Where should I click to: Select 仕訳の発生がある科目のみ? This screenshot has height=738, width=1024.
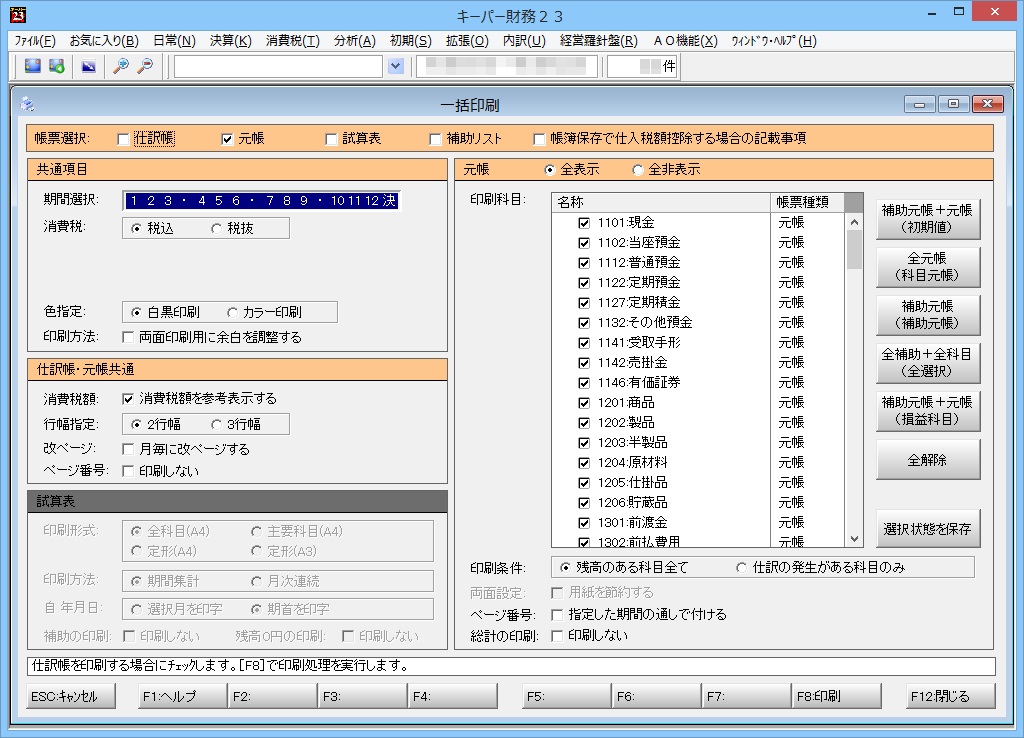741,568
